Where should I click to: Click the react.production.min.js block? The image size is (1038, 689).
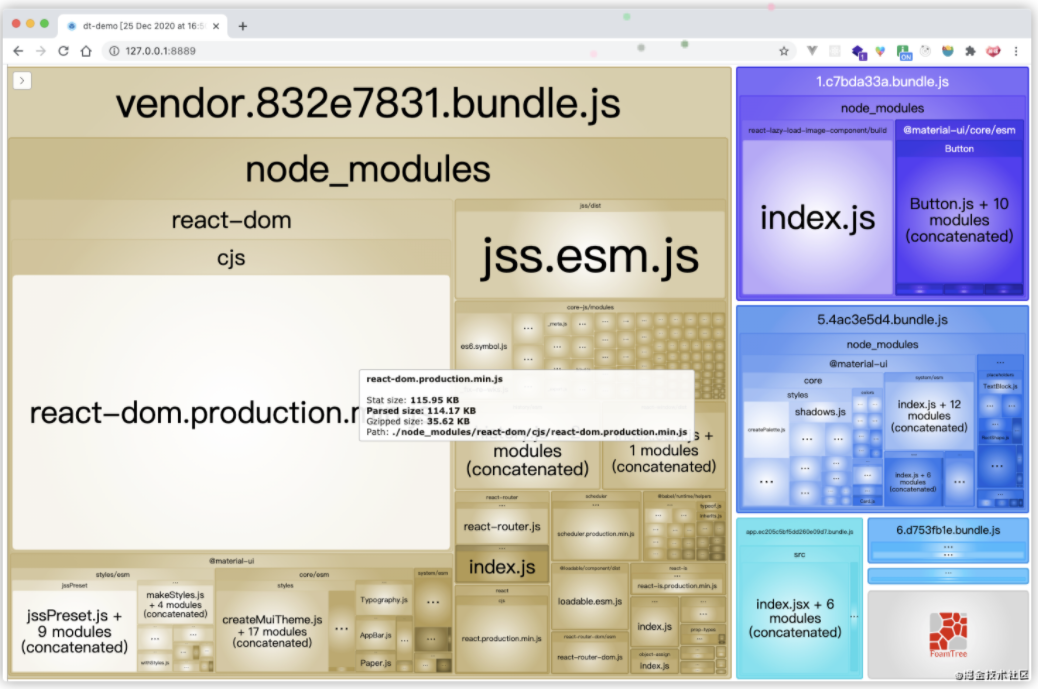[501, 639]
